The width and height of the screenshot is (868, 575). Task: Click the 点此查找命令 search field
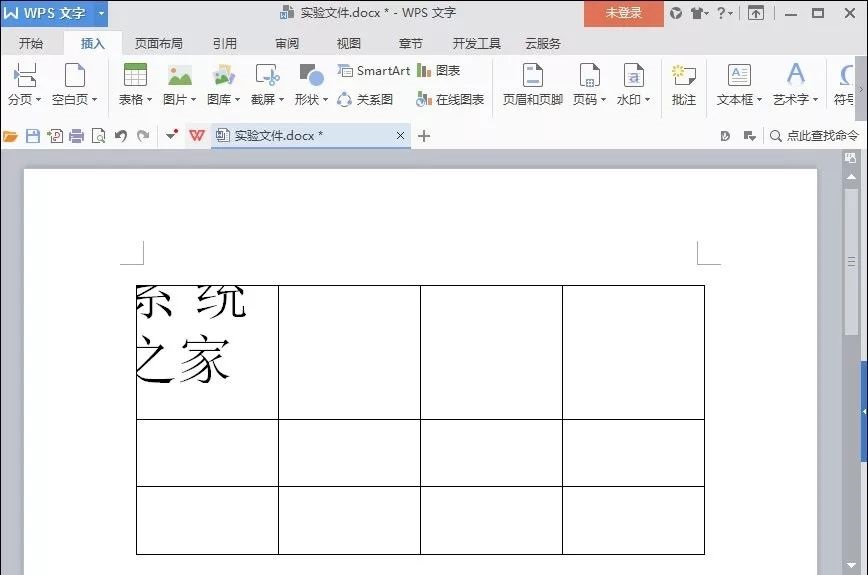pos(814,136)
